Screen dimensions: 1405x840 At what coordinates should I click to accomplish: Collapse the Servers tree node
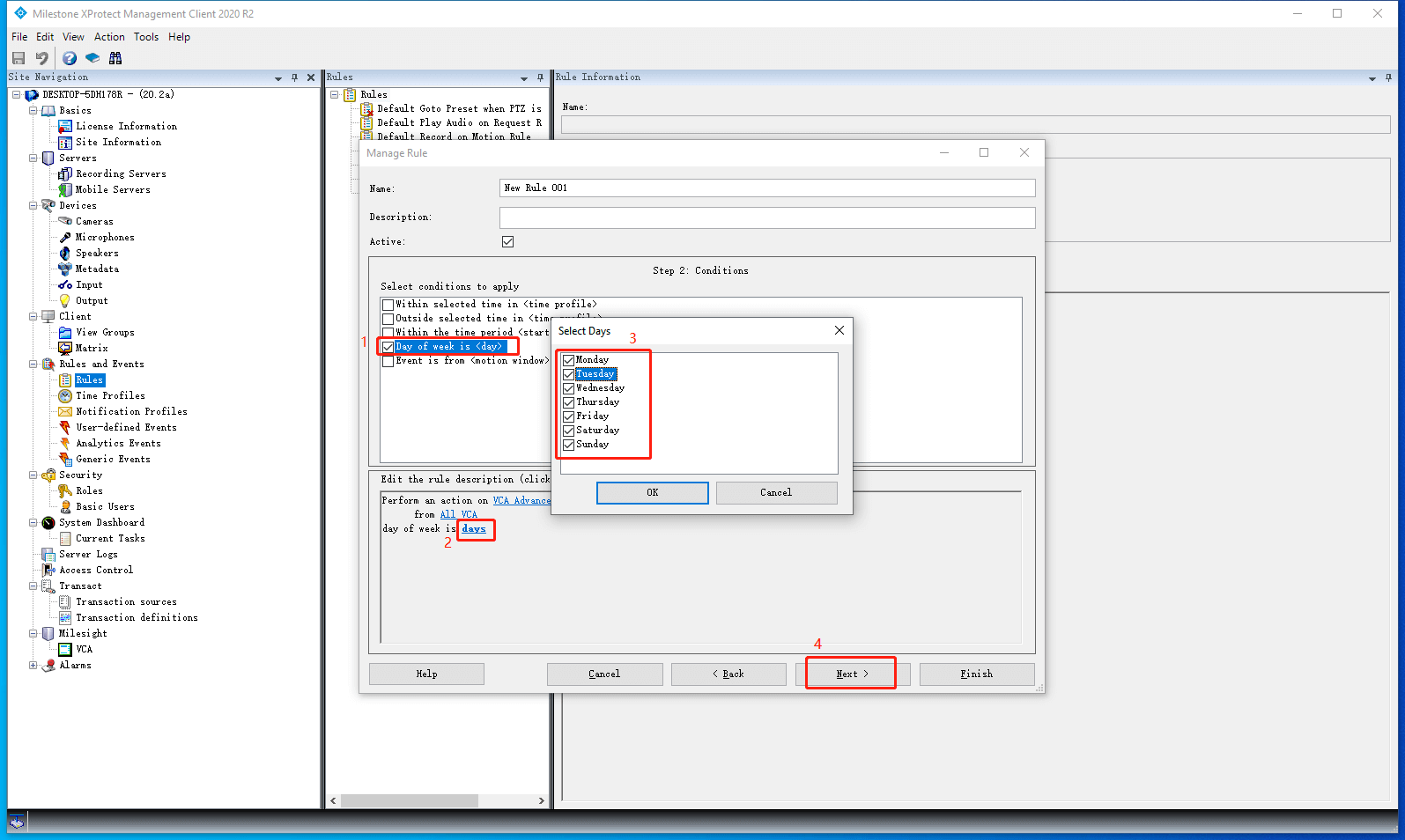tap(33, 158)
